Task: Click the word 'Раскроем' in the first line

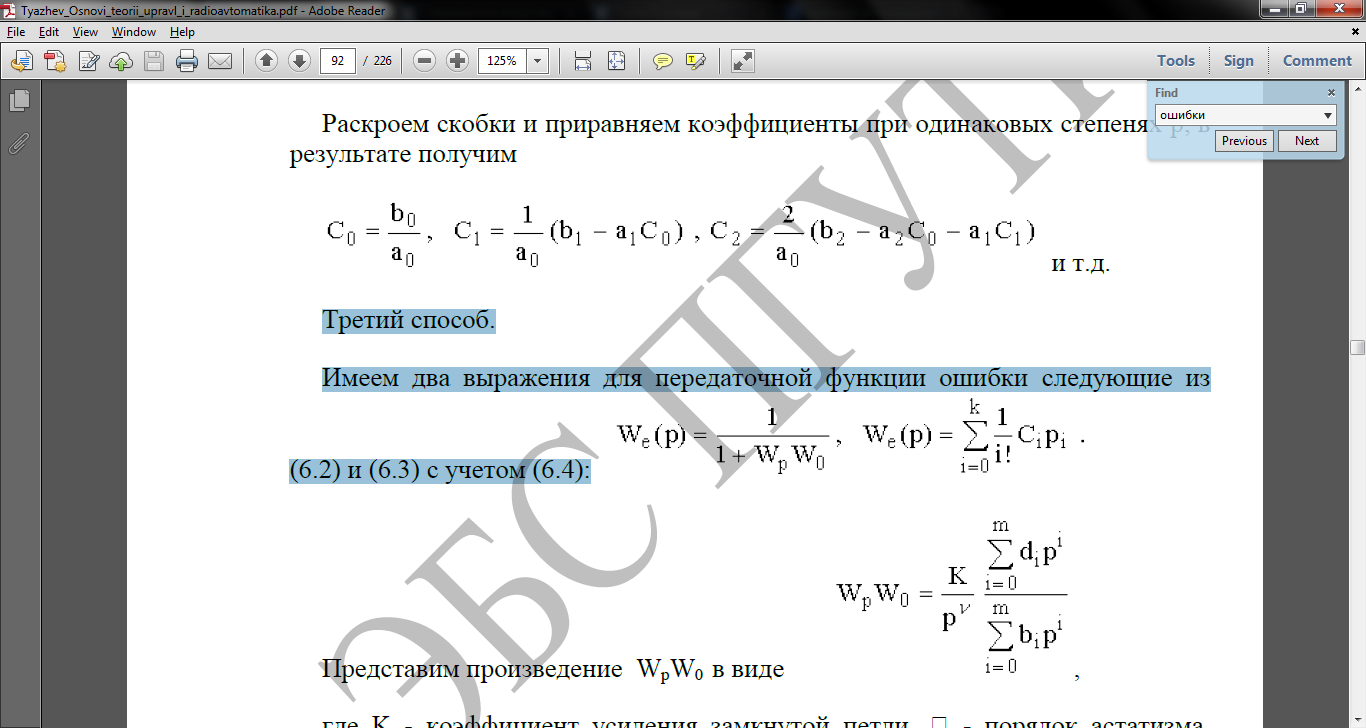Action: [x=375, y=126]
